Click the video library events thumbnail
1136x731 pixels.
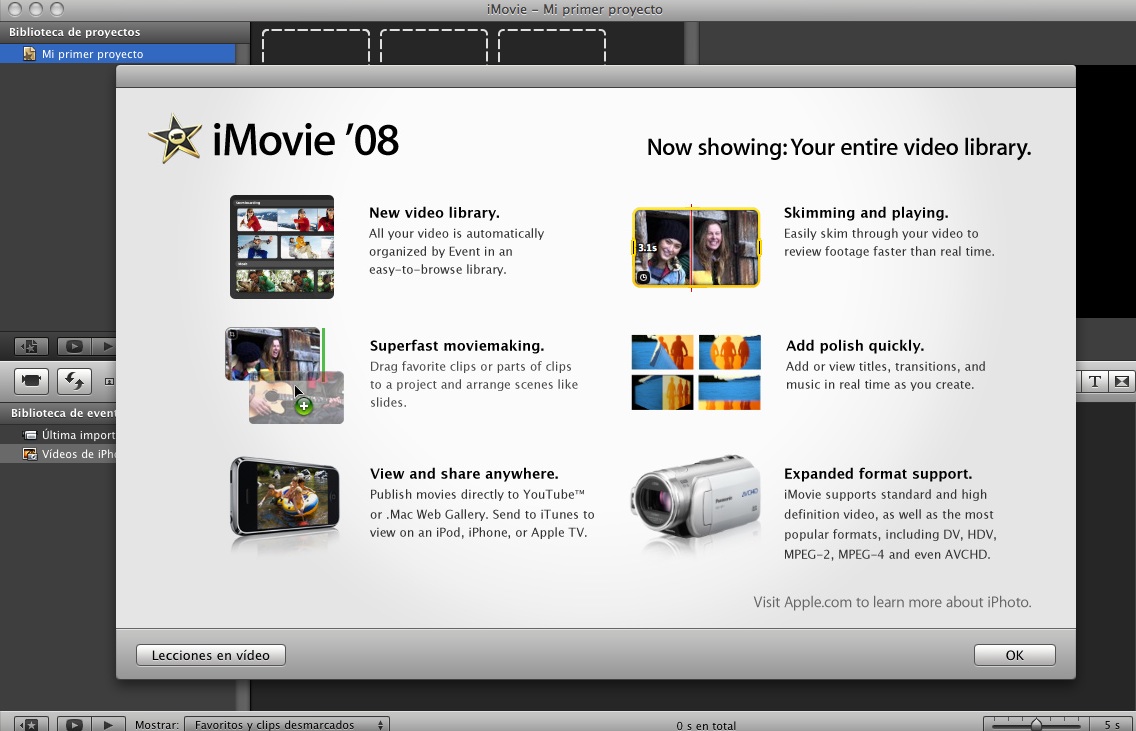[282, 246]
